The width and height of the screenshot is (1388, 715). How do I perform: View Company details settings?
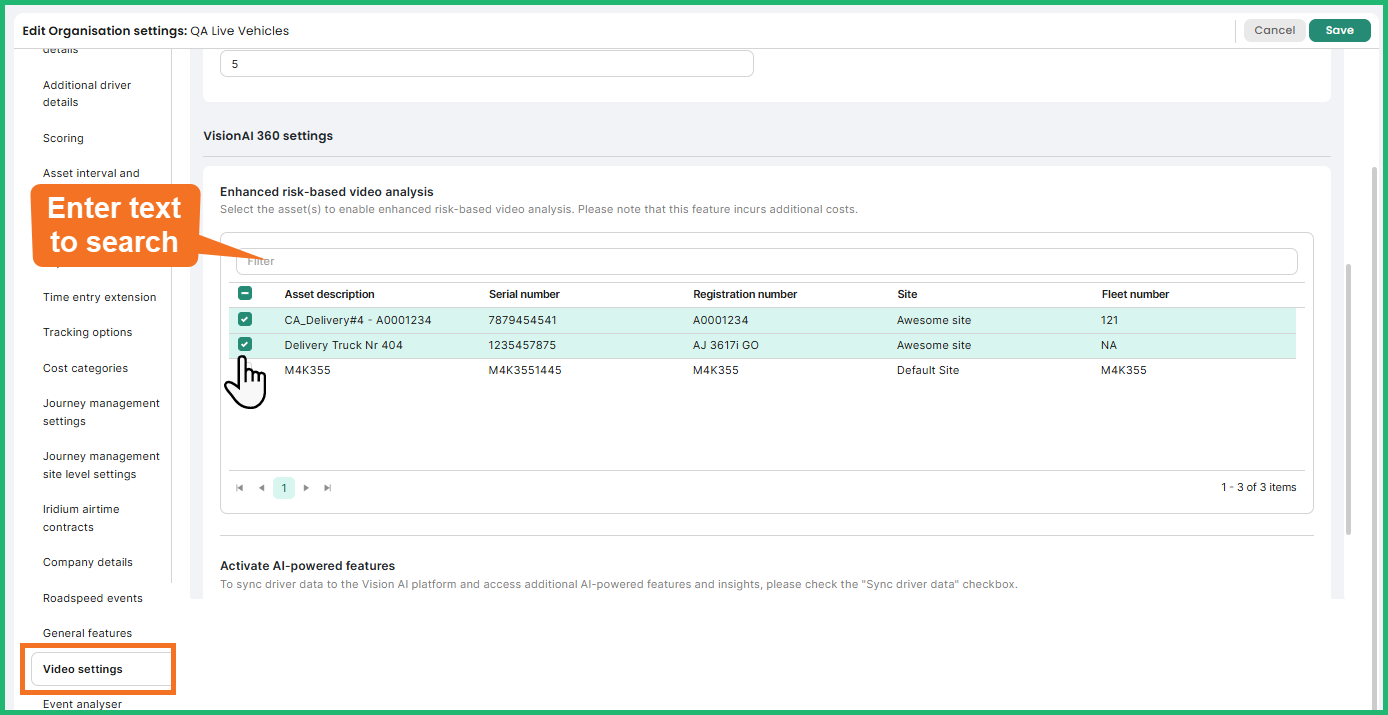coord(87,561)
